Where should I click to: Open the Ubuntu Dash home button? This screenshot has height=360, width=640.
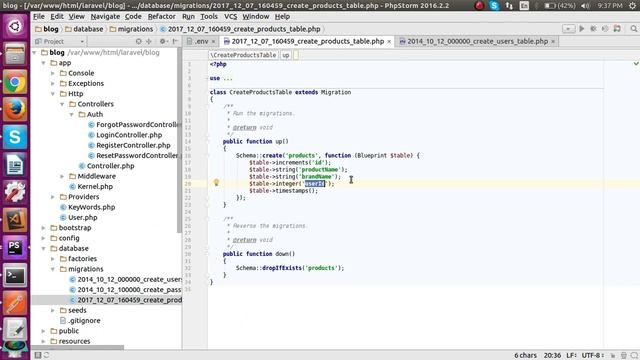click(15, 27)
